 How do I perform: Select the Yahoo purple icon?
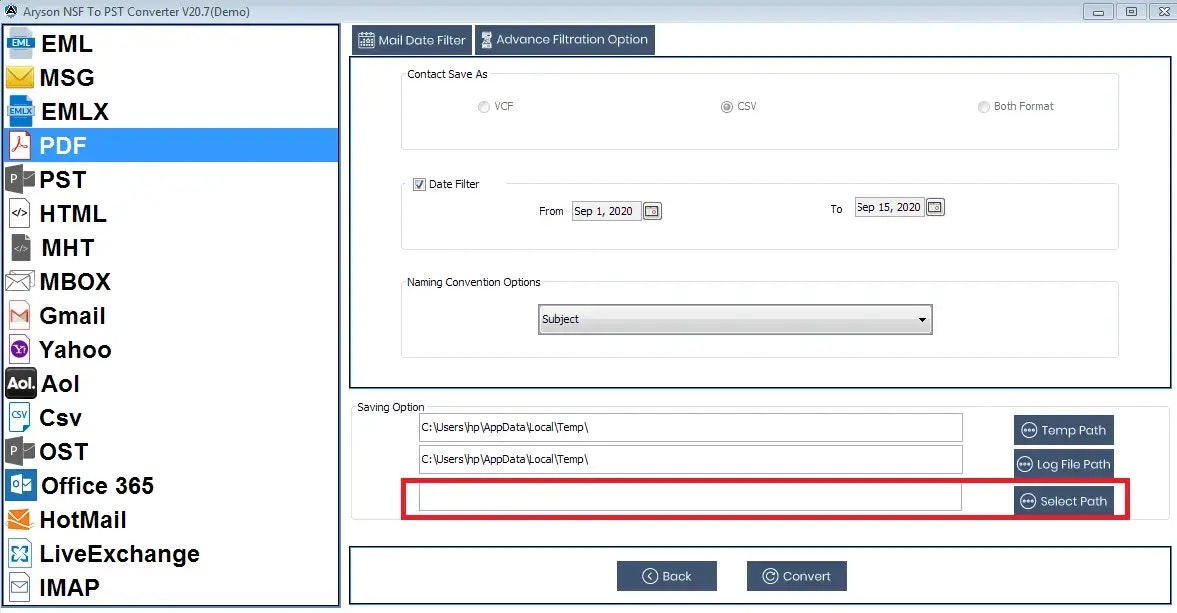(x=20, y=349)
